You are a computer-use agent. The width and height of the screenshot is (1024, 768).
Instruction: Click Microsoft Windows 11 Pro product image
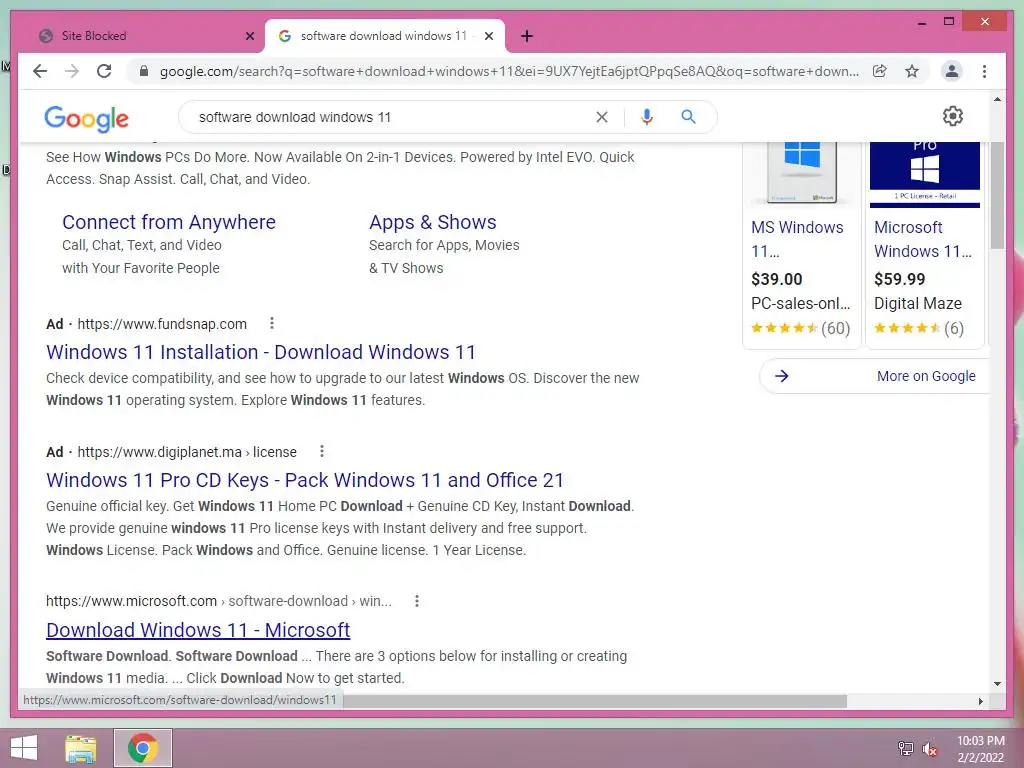(924, 175)
